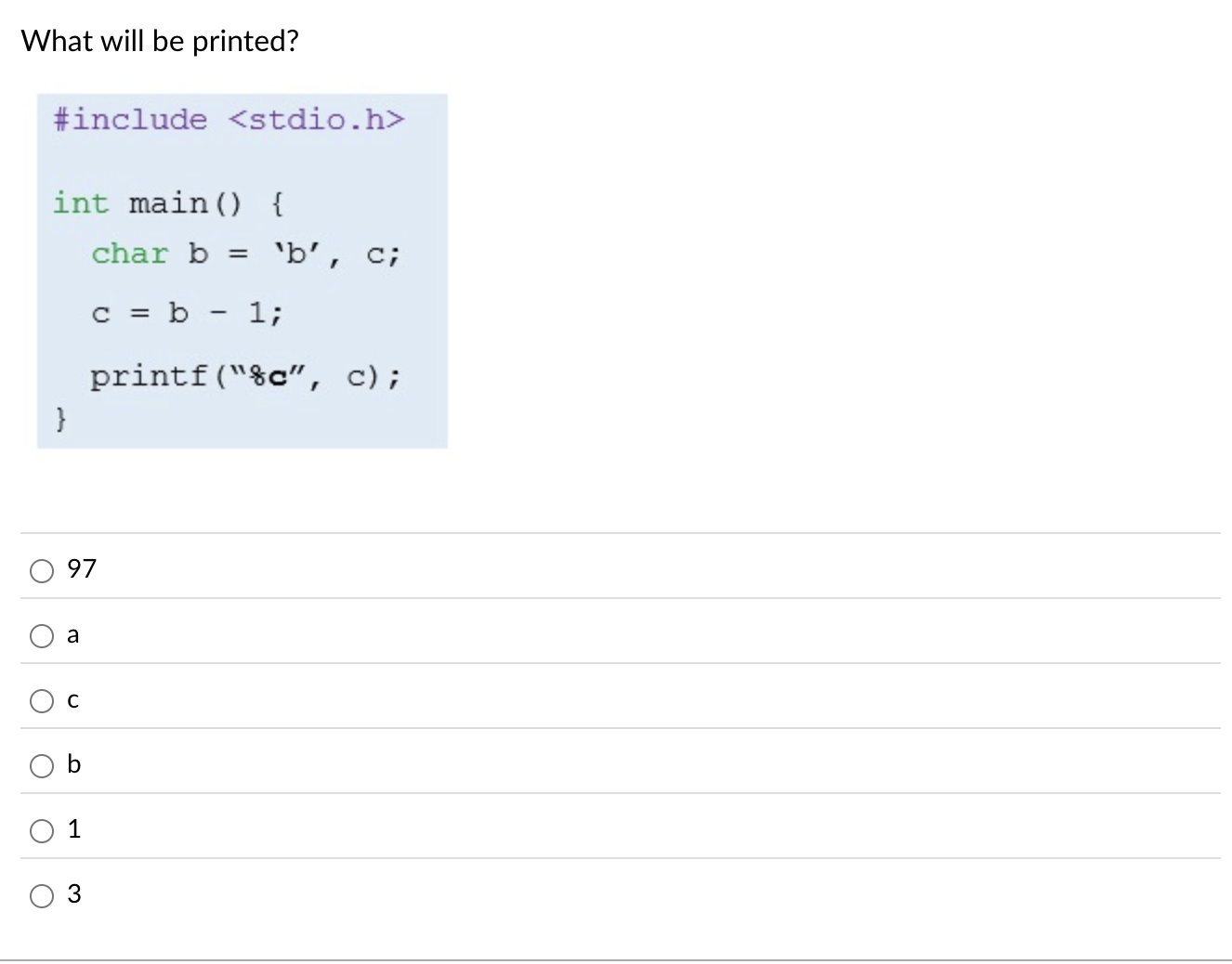This screenshot has height=964, width=1232.
Task: Click the include stdio.h line in the code
Action: 229,119
